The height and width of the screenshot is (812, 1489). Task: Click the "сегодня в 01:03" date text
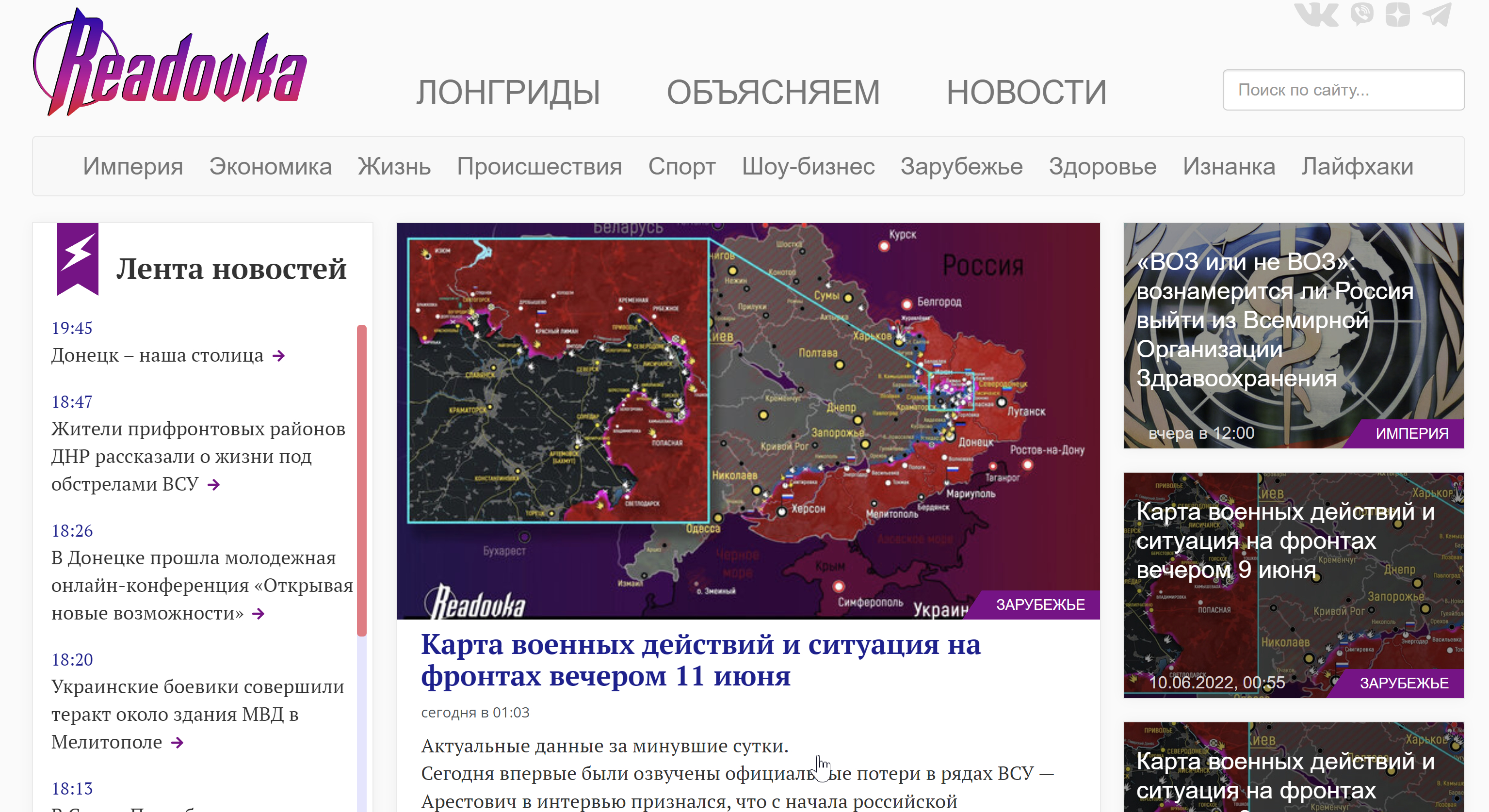tap(475, 713)
